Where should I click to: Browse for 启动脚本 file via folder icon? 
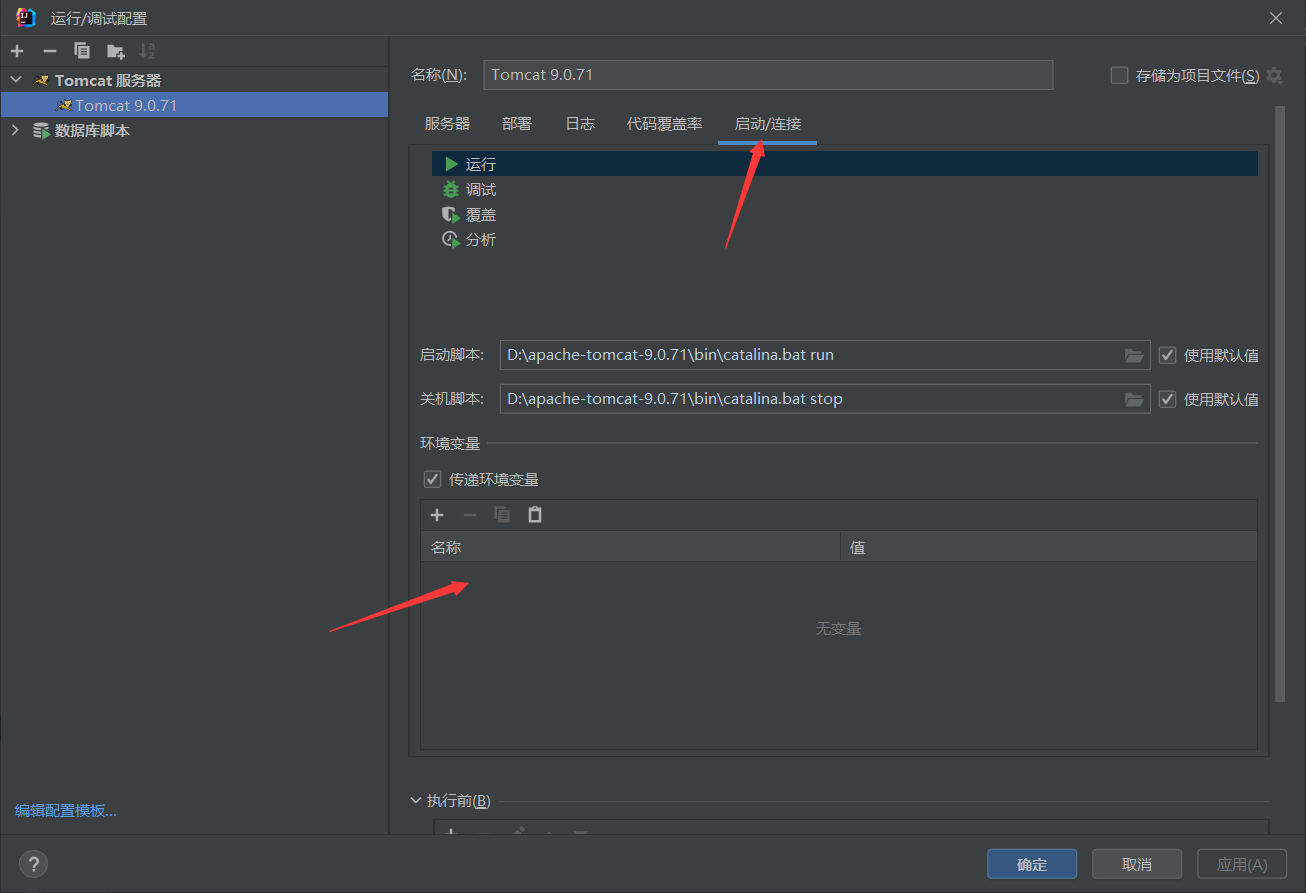point(1134,355)
